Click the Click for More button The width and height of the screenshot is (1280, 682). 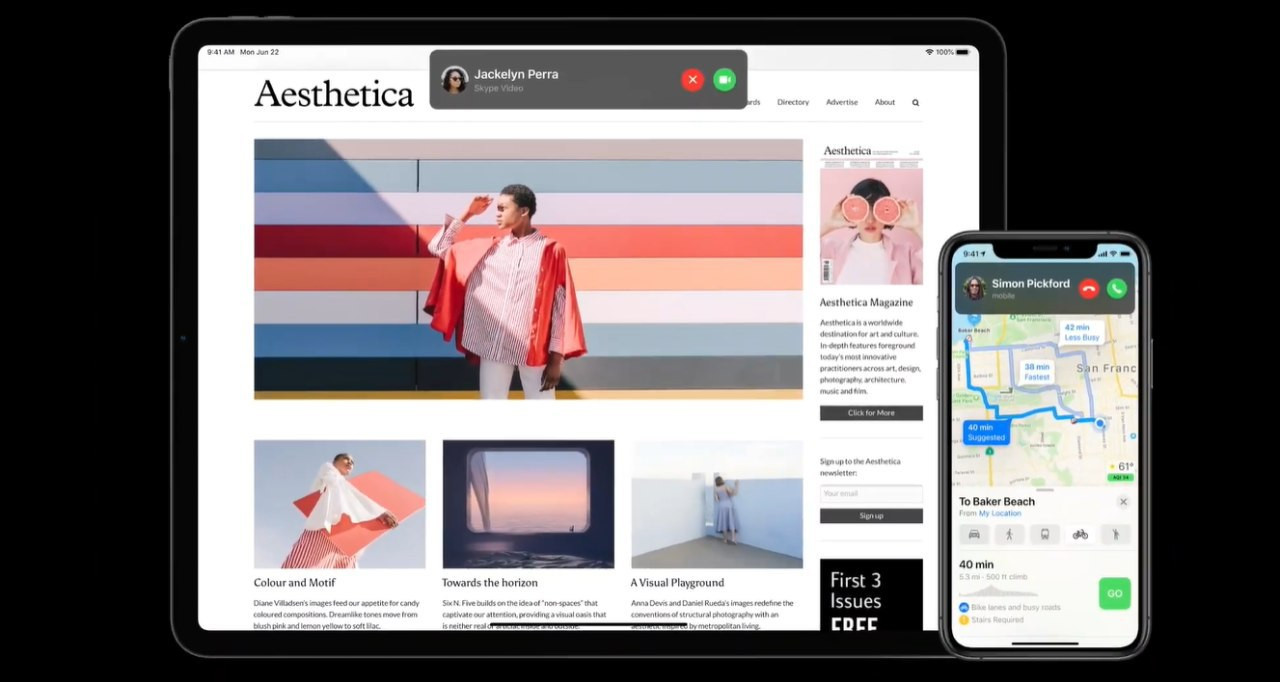[x=871, y=413]
